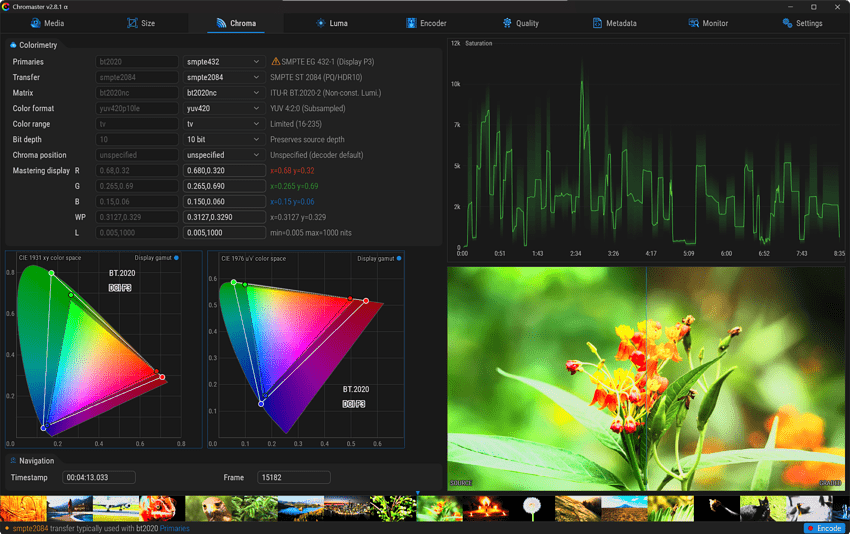This screenshot has height=534, width=850.
Task: Click the red Encode button
Action: (824, 528)
